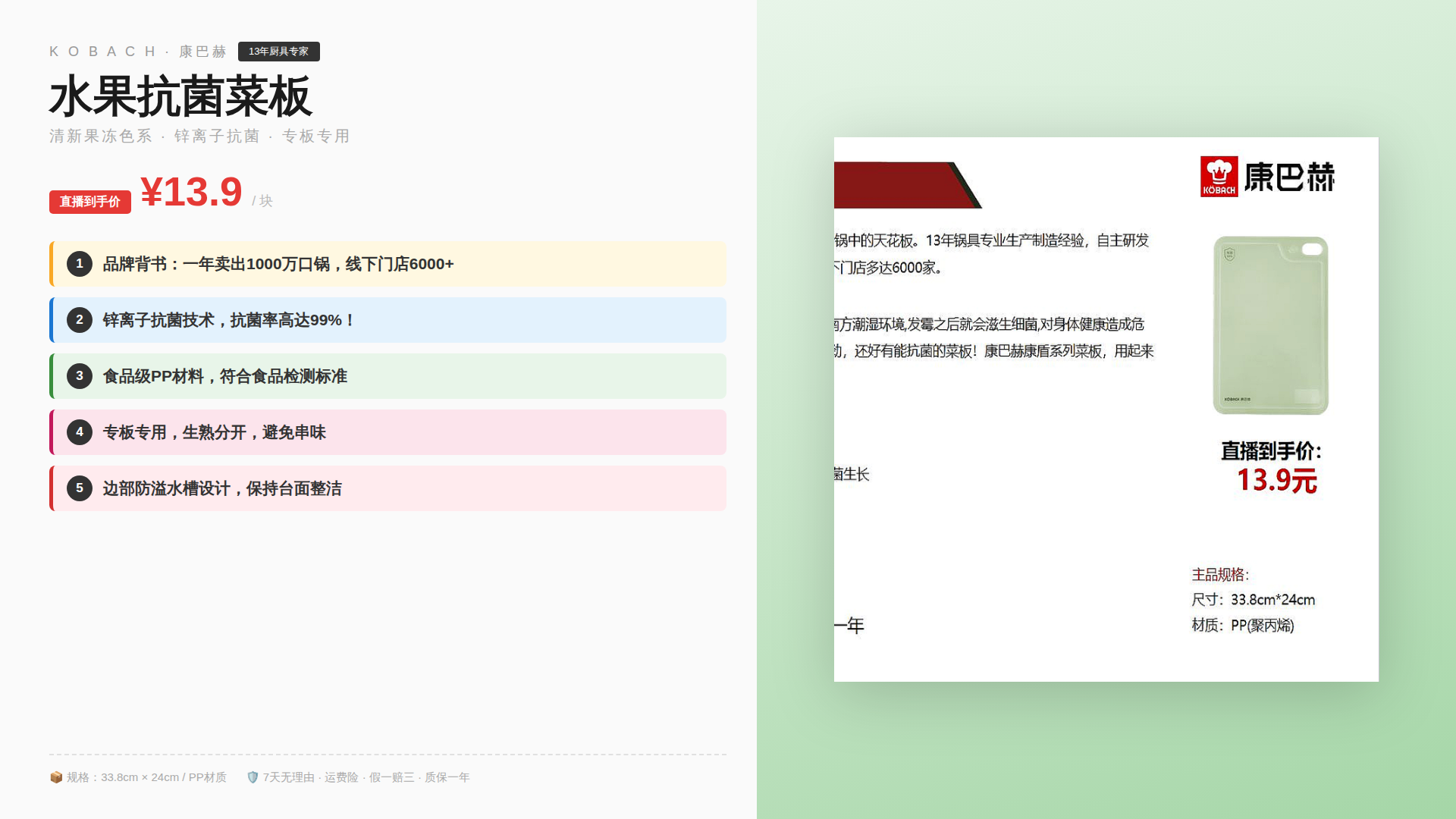
Task: Click the text 材质: PP(聚丙烯)
Action: click(x=1243, y=626)
